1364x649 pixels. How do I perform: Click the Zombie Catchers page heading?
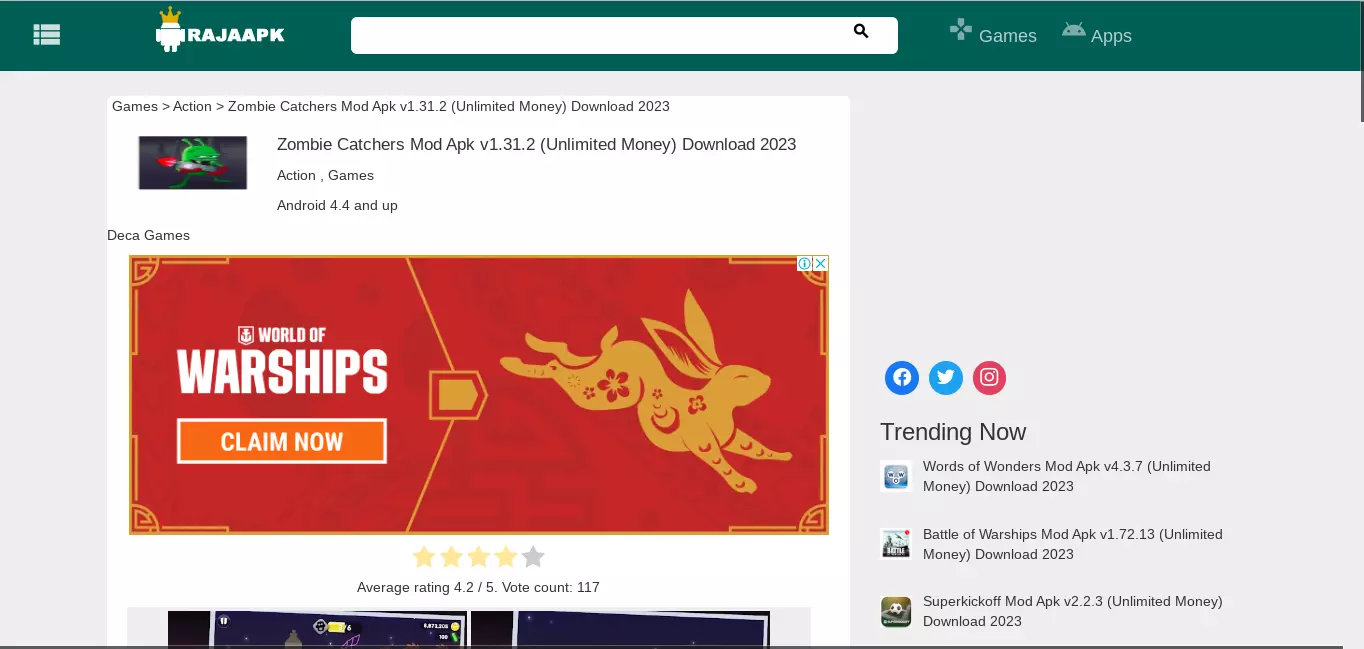pyautogui.click(x=536, y=144)
